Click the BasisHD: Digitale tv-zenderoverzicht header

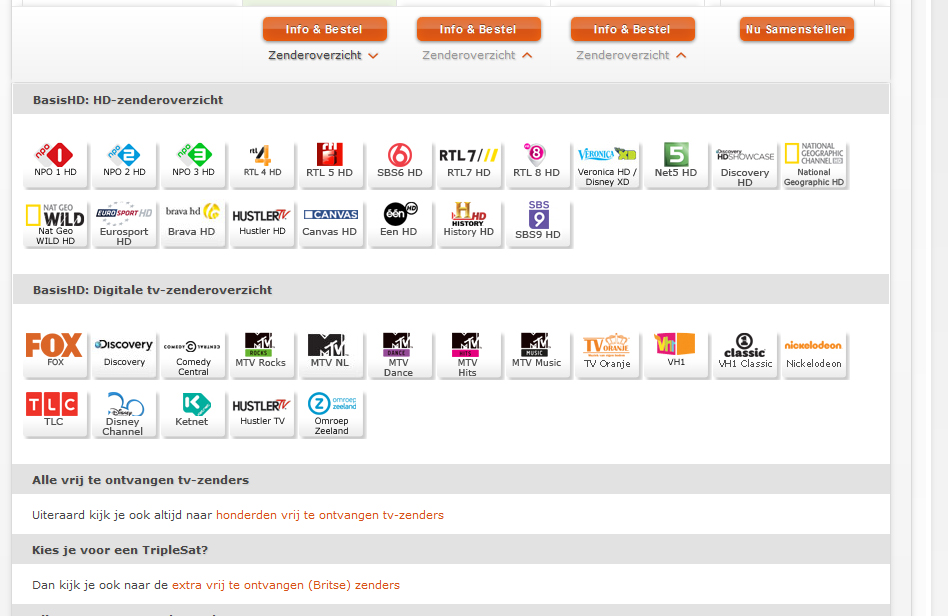click(x=451, y=290)
